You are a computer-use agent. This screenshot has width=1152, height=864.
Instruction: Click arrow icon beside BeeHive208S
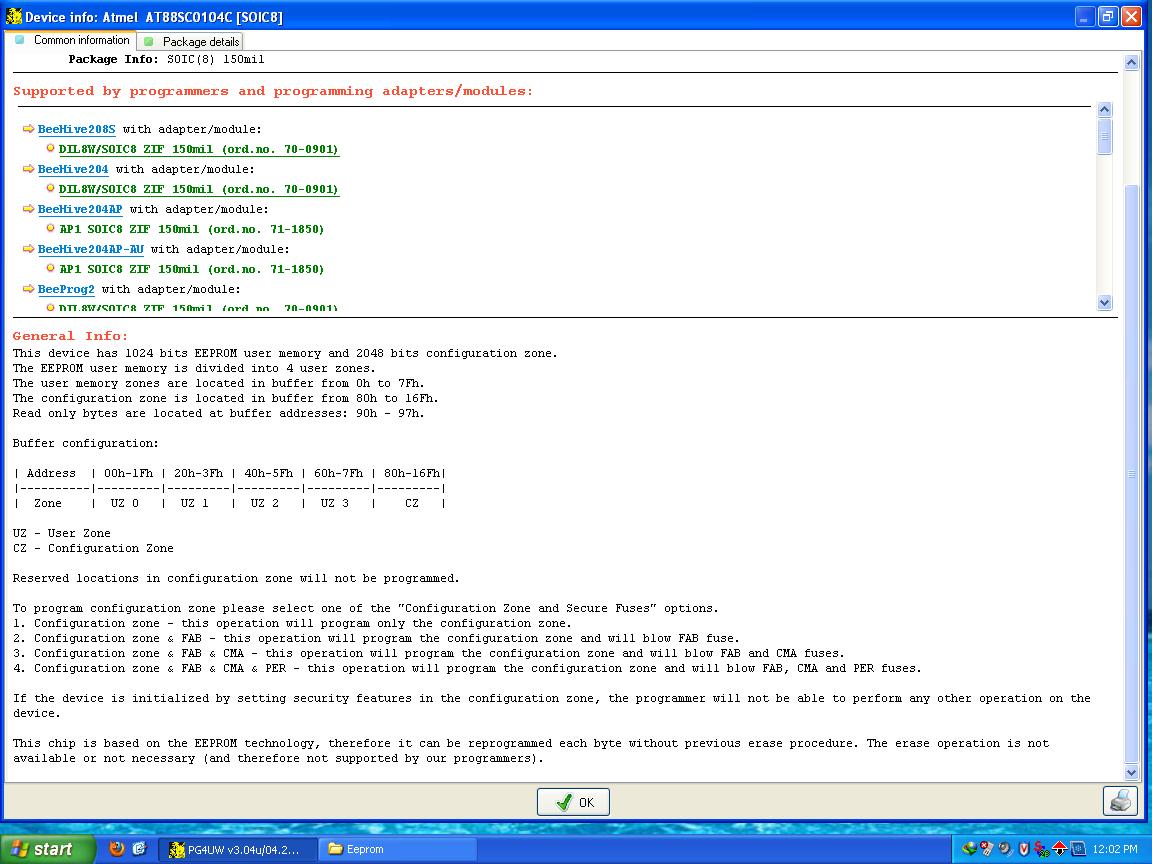pyautogui.click(x=29, y=129)
